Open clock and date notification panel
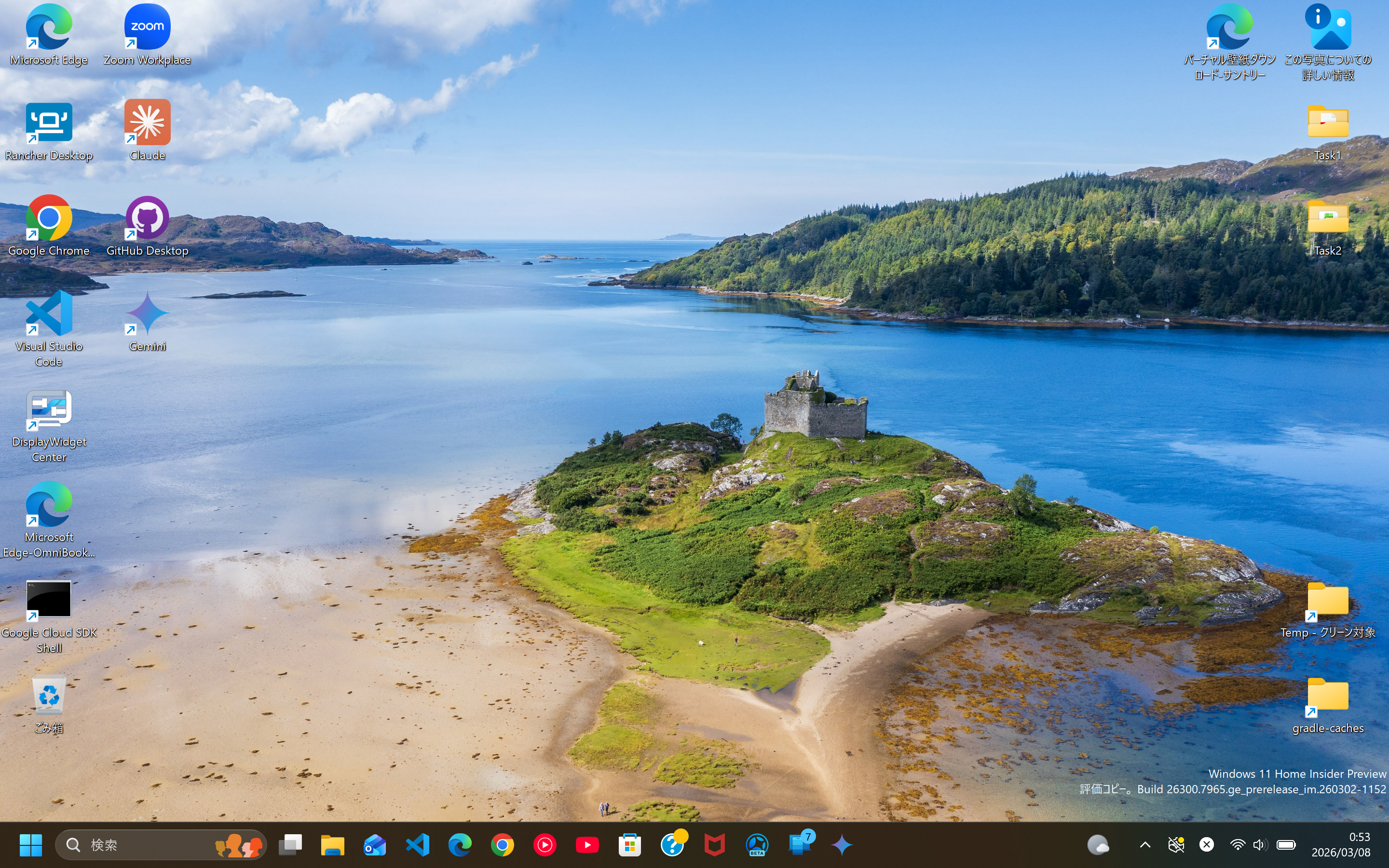1389x868 pixels. click(x=1340, y=844)
